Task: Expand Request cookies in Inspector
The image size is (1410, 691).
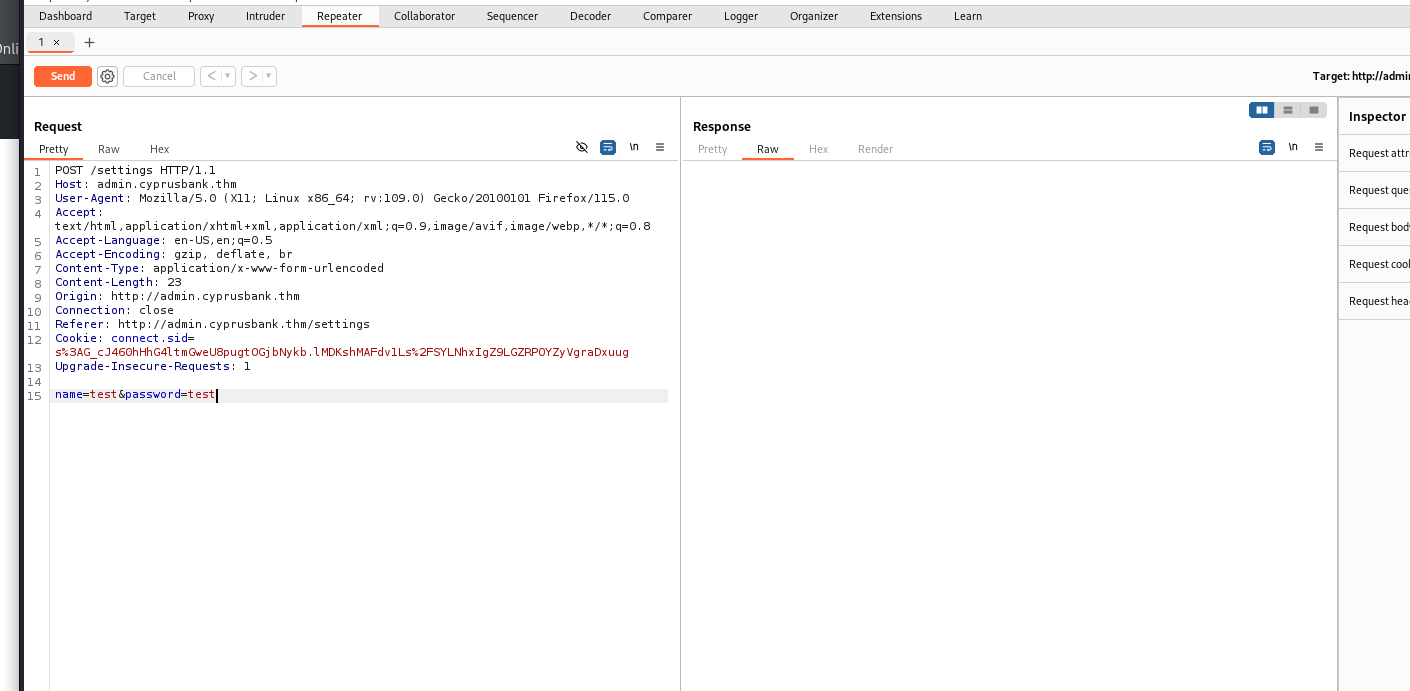Action: coord(1379,264)
